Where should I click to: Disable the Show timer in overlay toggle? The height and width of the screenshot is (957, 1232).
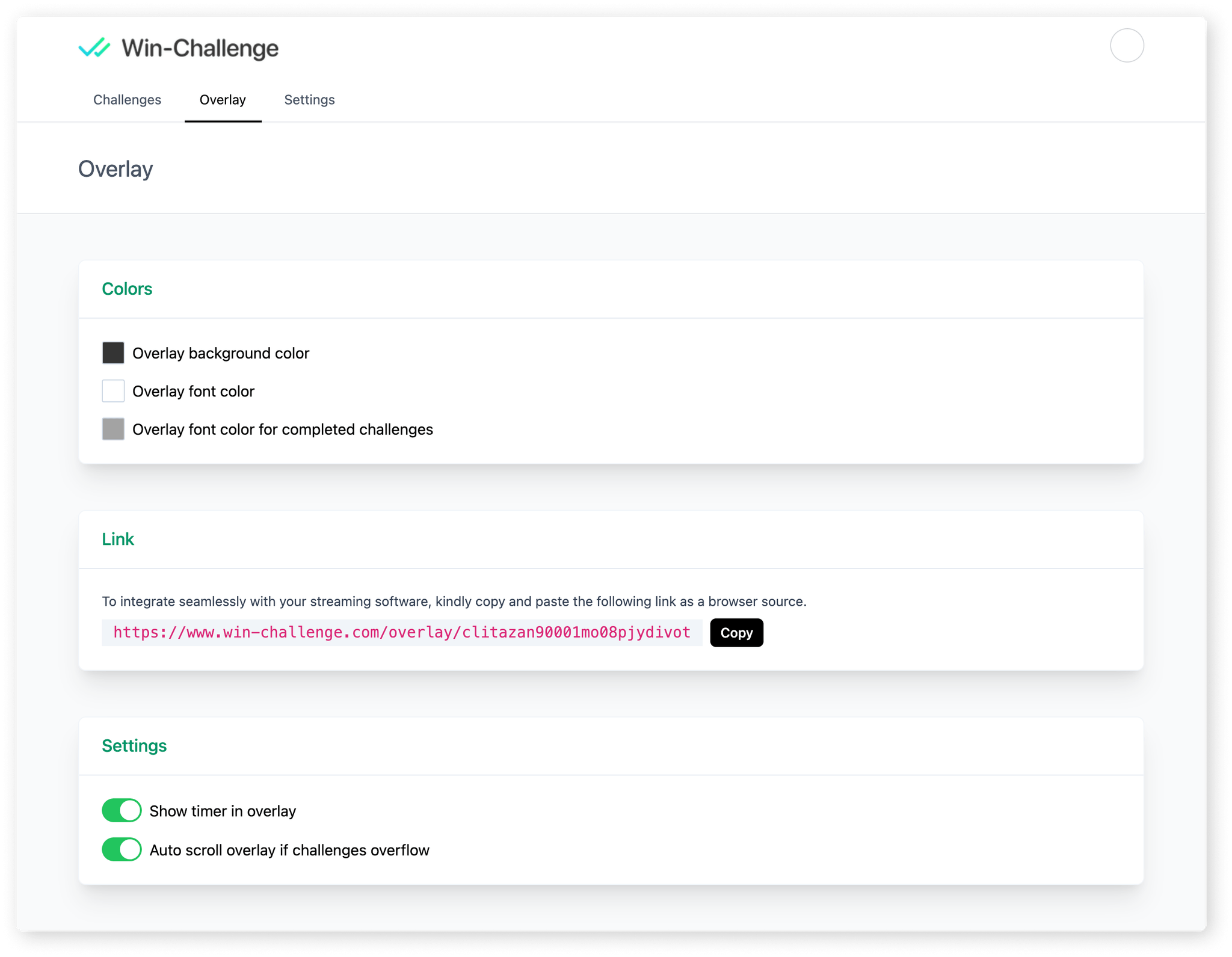pyautogui.click(x=121, y=810)
